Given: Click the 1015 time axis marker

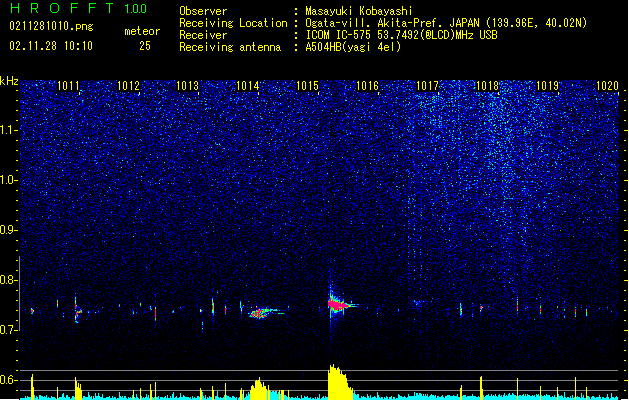Looking at the screenshot, I should pyautogui.click(x=307, y=85).
